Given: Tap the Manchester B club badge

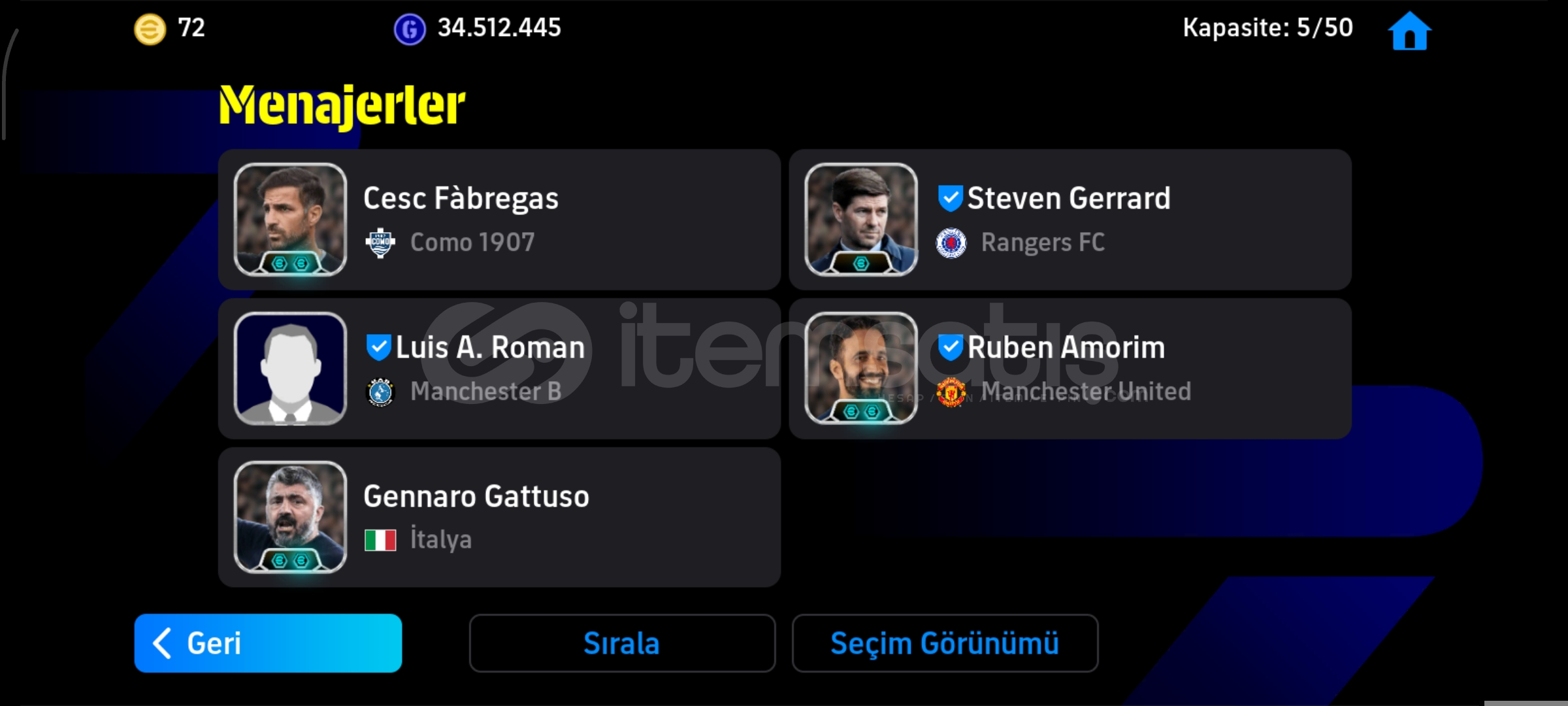Looking at the screenshot, I should (380, 392).
